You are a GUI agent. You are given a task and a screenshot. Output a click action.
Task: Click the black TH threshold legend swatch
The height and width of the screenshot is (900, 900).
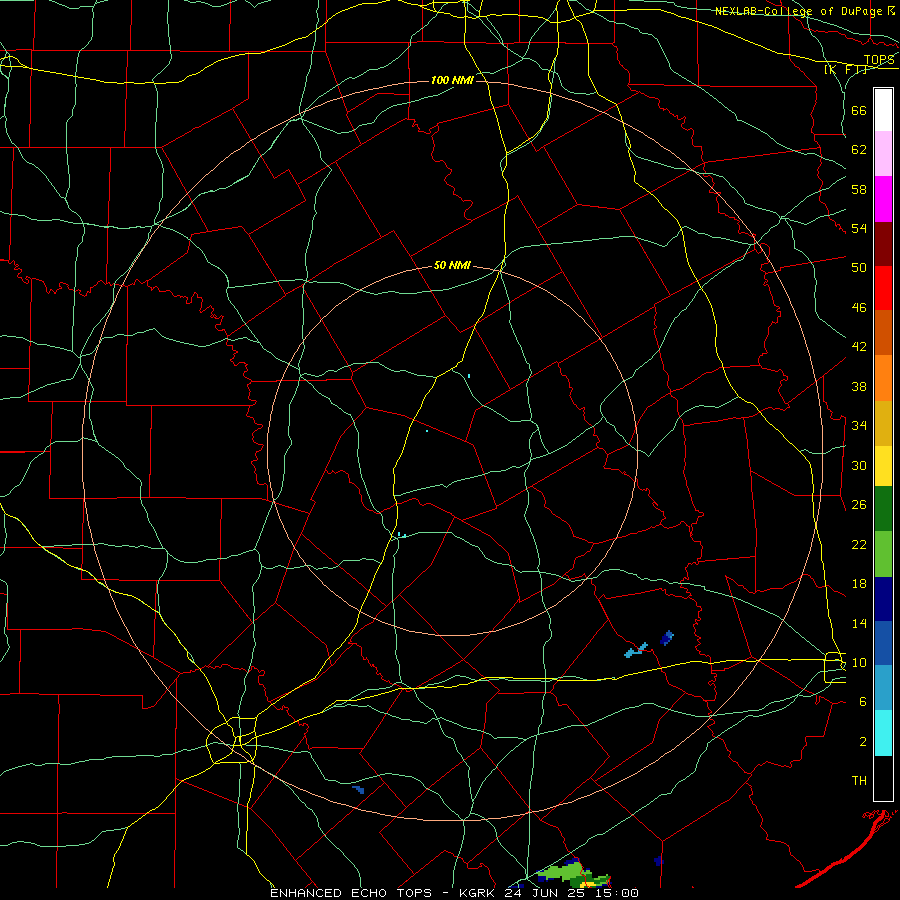[883, 778]
